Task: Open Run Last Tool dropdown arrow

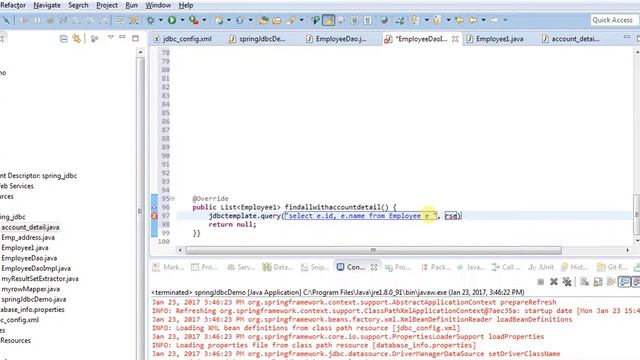Action: (204, 20)
